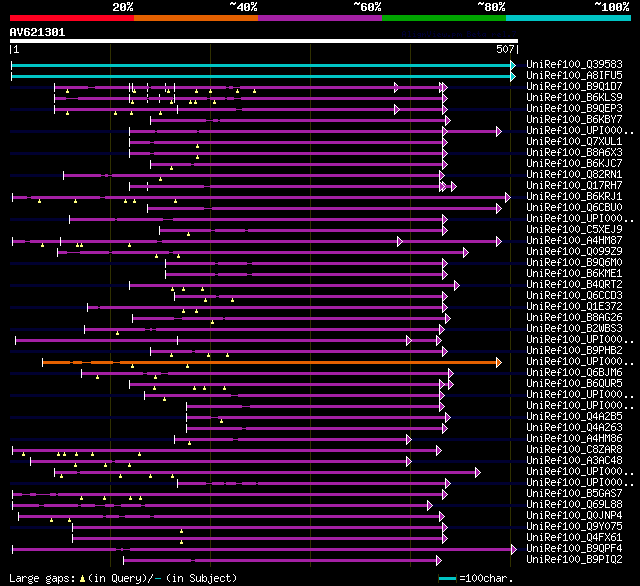640x586 pixels.
Task: Pick the UniRef100_B9QPF4 entry
Action: click(x=574, y=549)
